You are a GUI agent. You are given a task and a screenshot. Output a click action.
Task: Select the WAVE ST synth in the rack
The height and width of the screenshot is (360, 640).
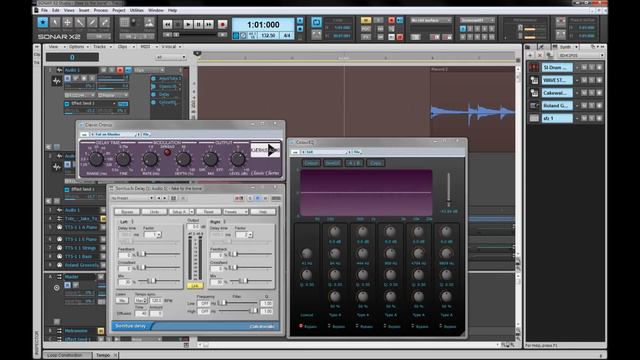[x=557, y=80]
